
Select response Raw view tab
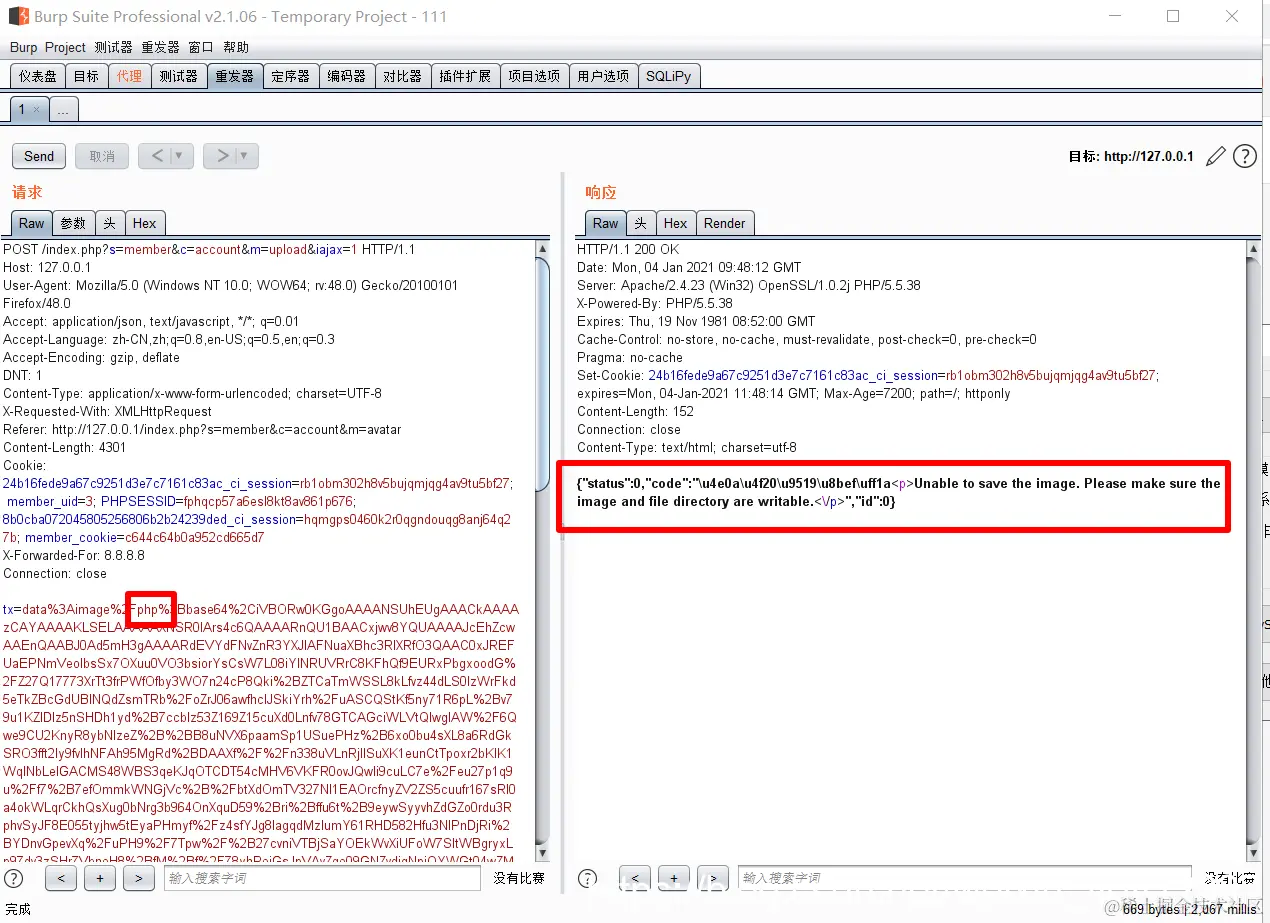606,223
